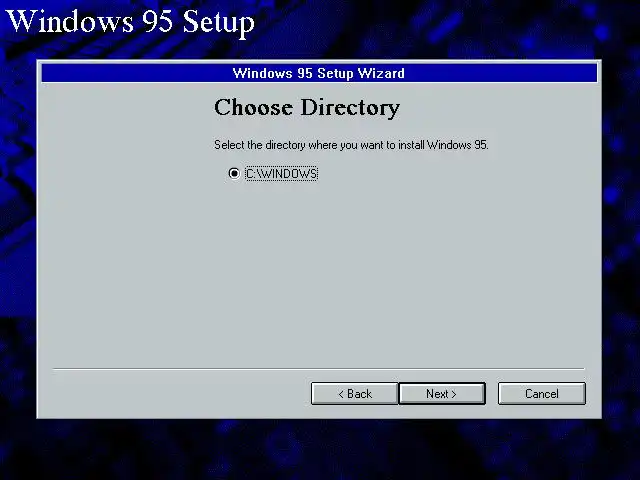The width and height of the screenshot is (640, 480).
Task: Click the Choose Directory heading
Action: (x=307, y=108)
